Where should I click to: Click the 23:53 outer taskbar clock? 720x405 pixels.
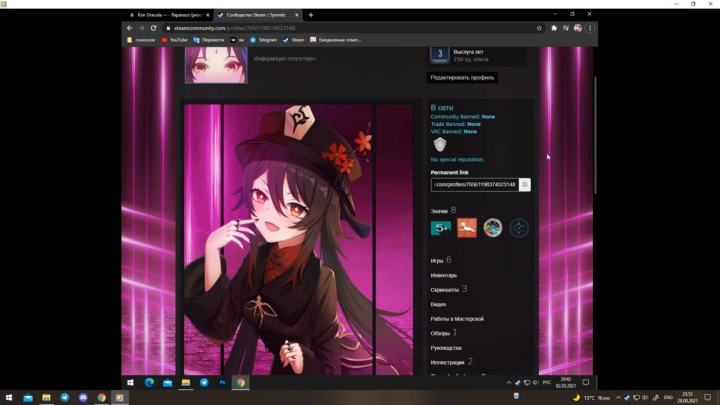[x=687, y=398]
